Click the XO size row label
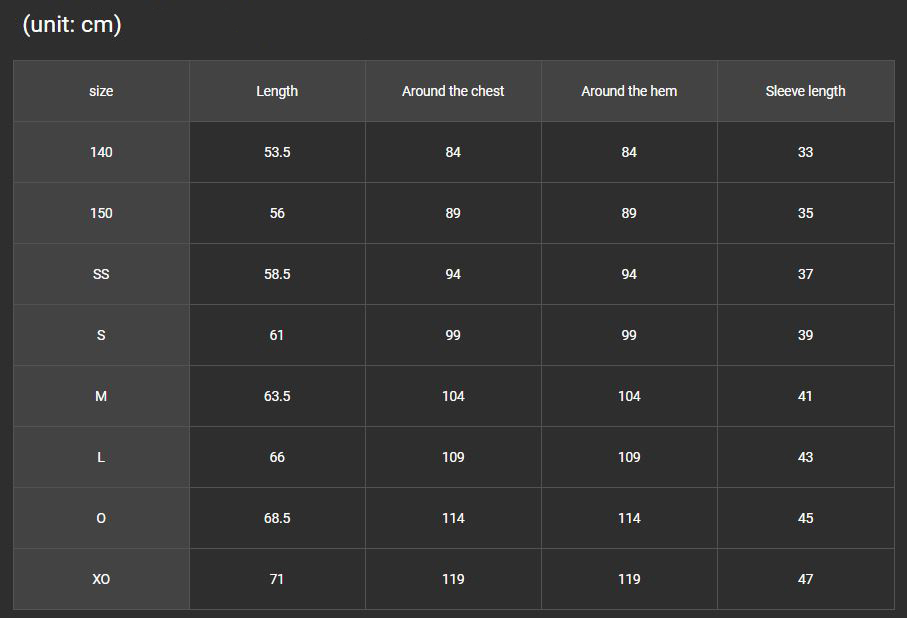This screenshot has height=618, width=907. [x=101, y=579]
